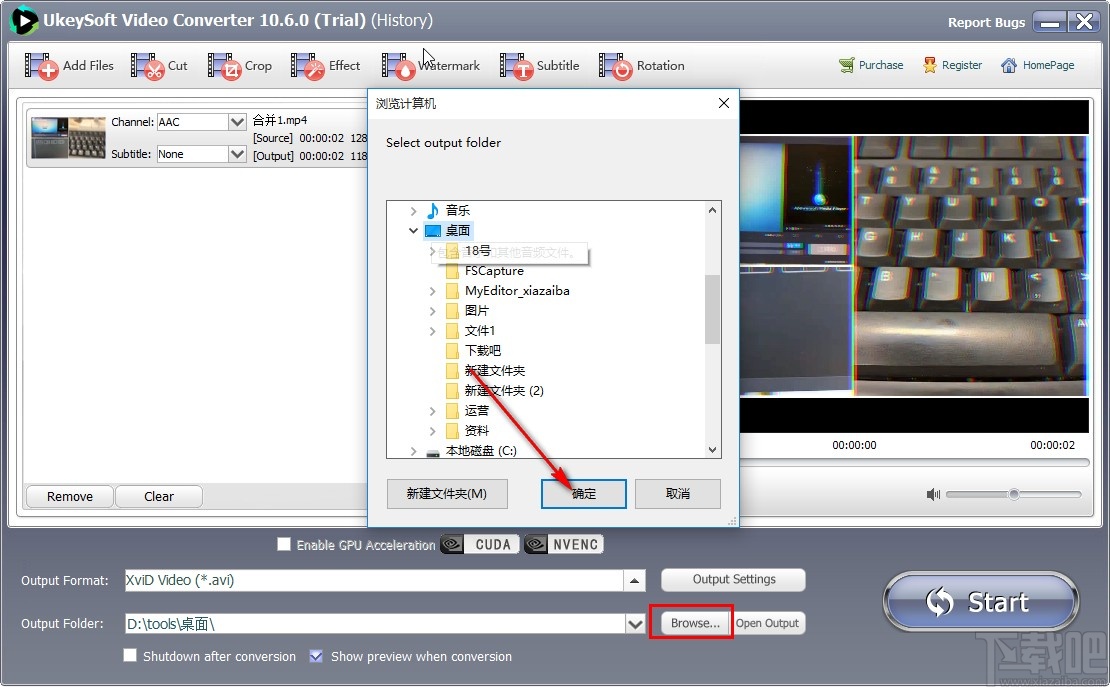
Task: Click the folder tree scrollbar thumb
Action: tap(712, 309)
